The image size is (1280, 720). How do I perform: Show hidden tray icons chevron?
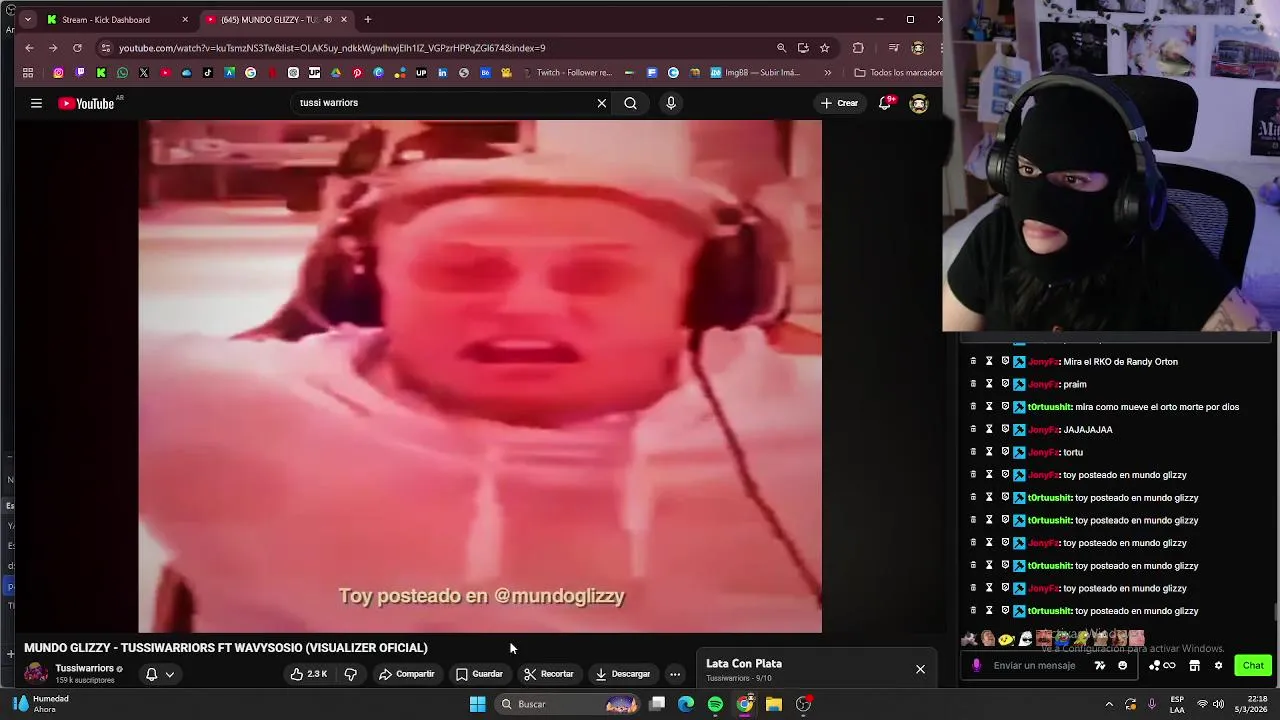1109,704
